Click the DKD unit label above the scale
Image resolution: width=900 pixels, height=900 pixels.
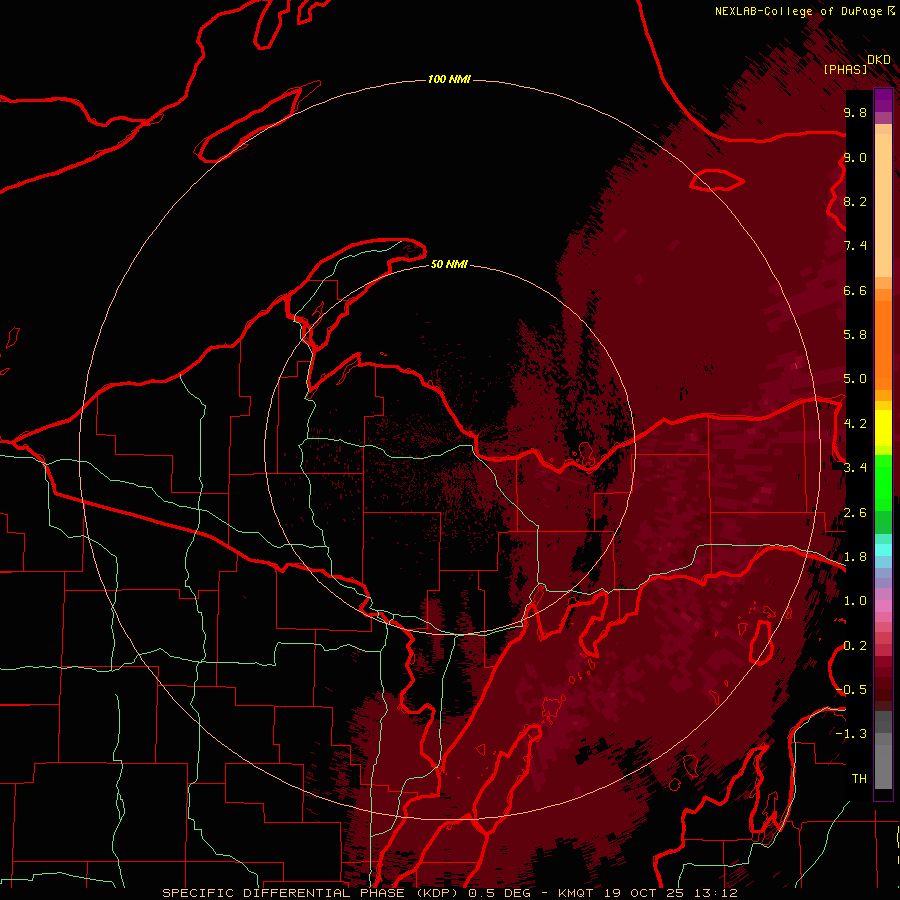(x=879, y=59)
